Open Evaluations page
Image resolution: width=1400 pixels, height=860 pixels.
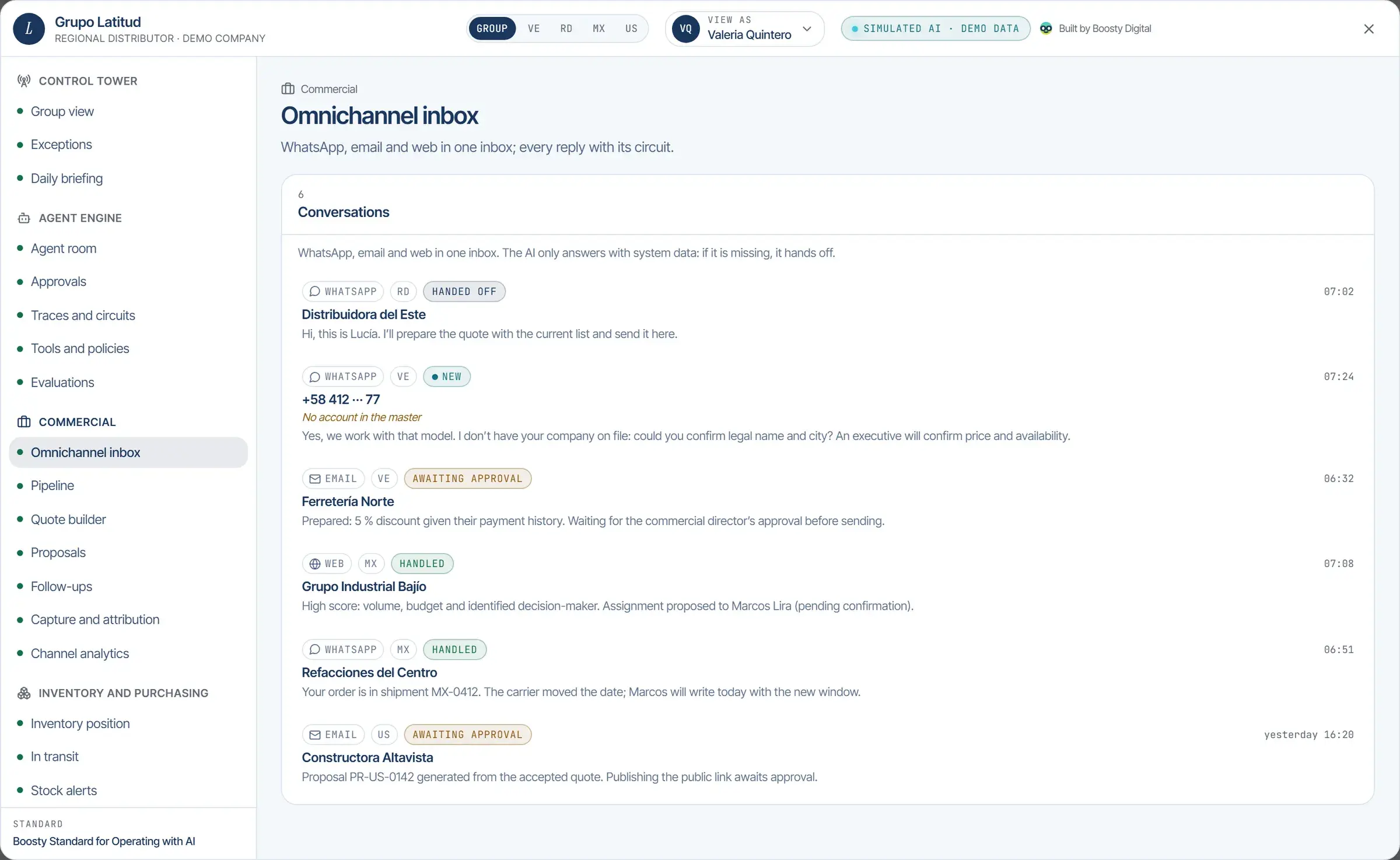click(128, 383)
